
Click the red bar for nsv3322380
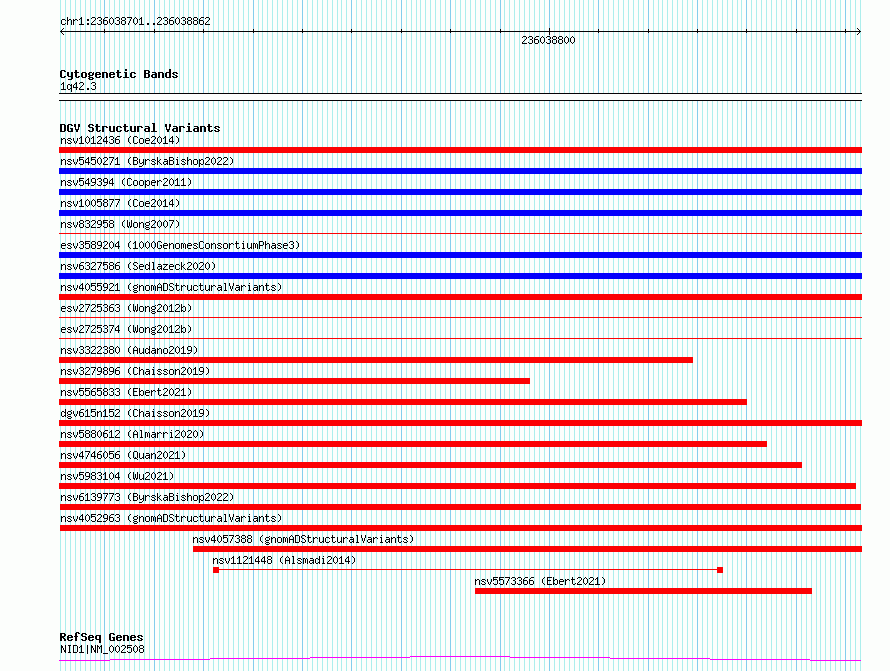pos(376,360)
